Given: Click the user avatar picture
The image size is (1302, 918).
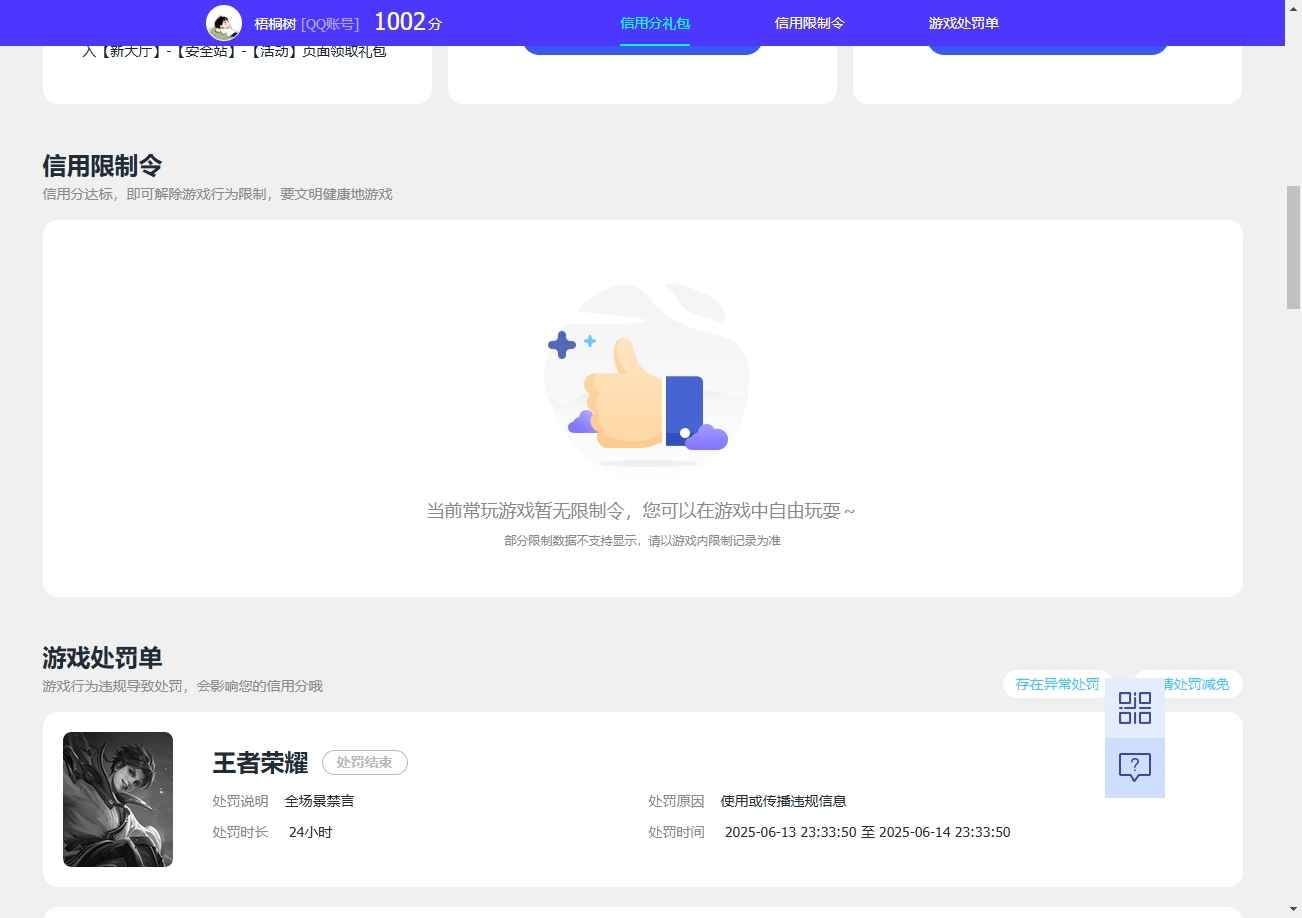Looking at the screenshot, I should 224,22.
